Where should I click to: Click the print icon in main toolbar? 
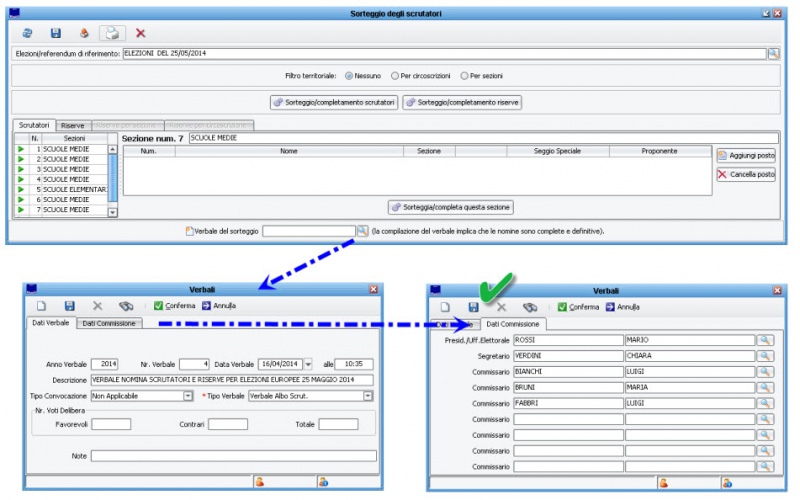tap(112, 33)
